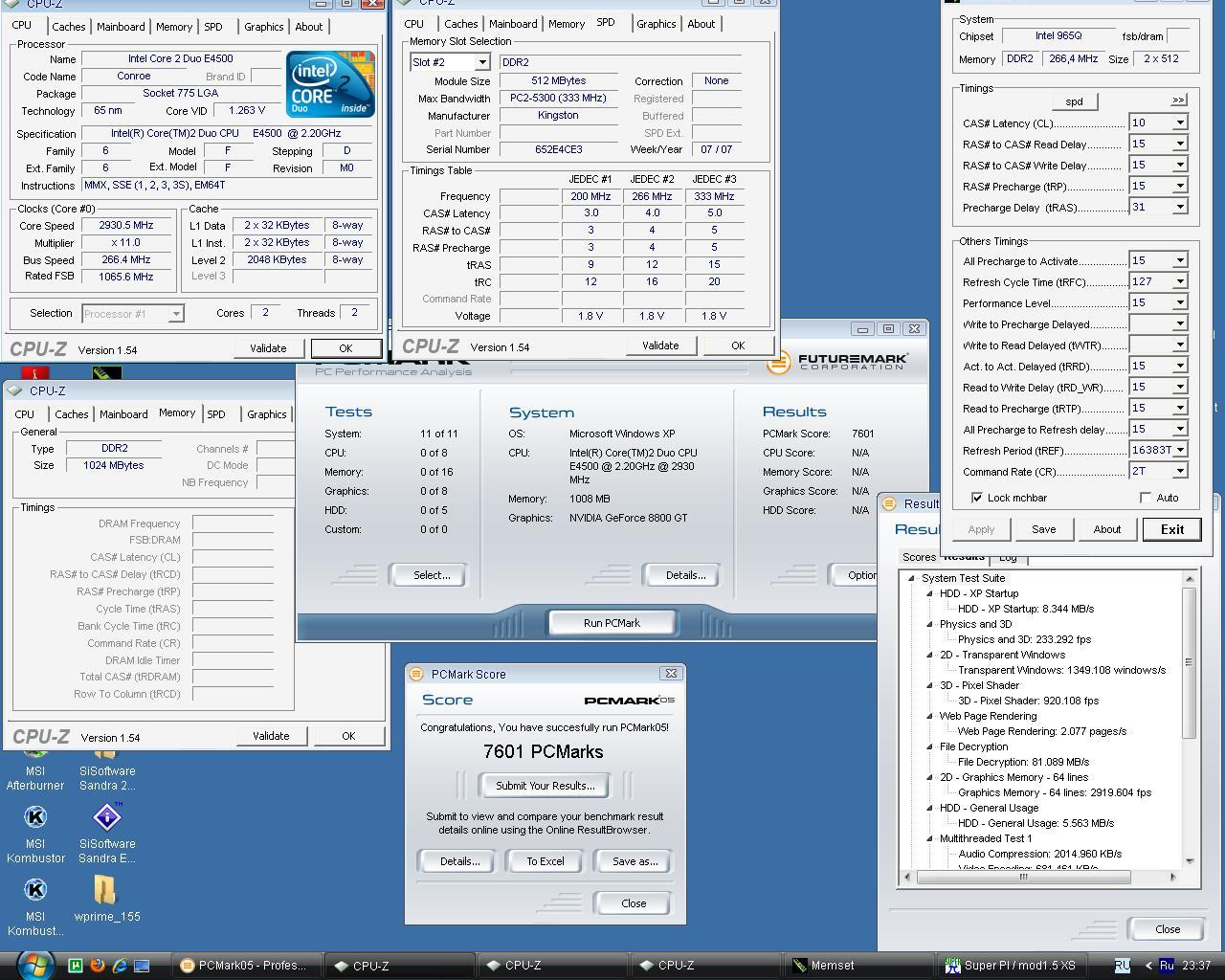Click spd button in Memset Timings

[1074, 101]
